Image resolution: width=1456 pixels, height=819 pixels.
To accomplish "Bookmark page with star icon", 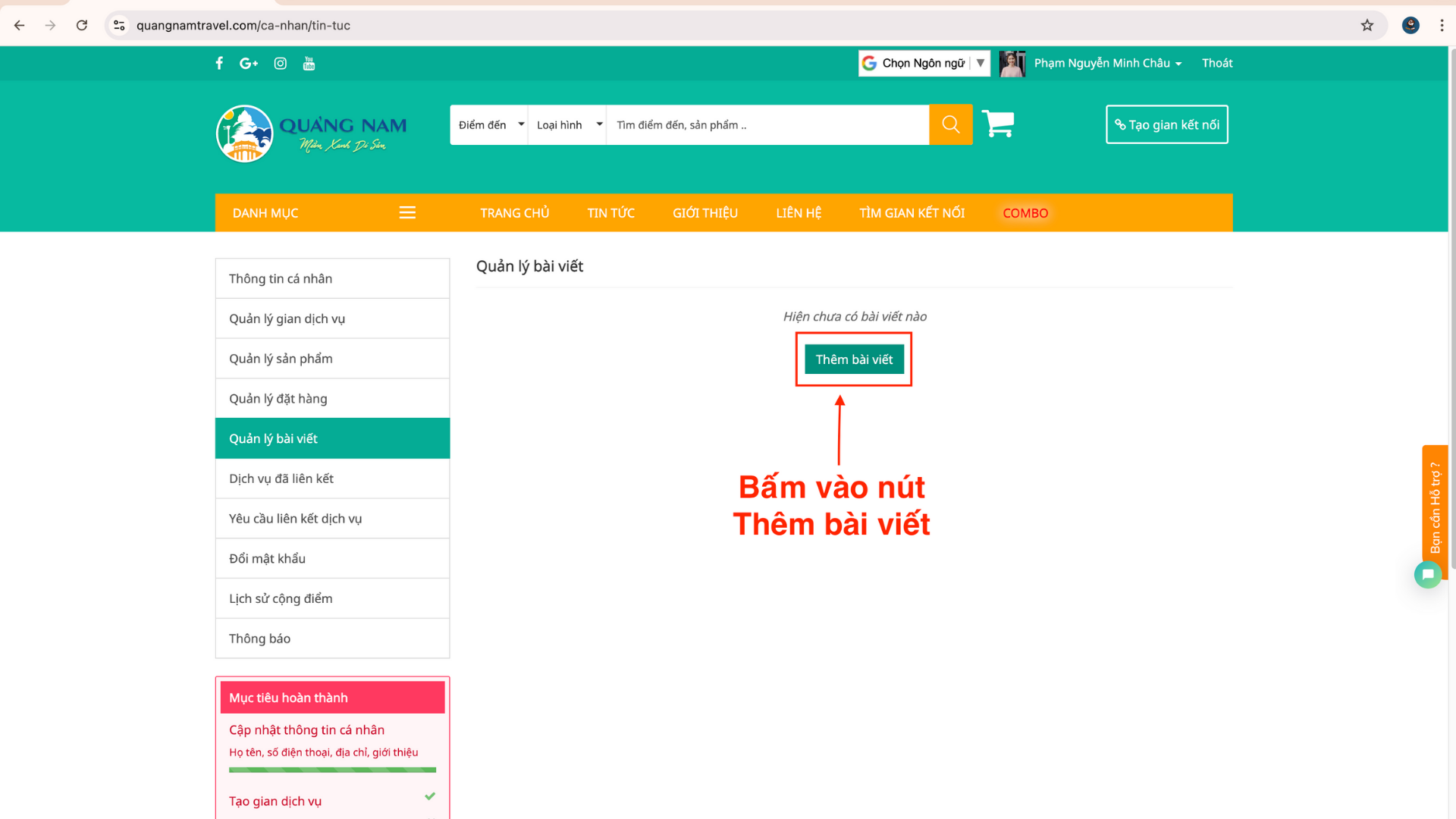I will (1367, 25).
